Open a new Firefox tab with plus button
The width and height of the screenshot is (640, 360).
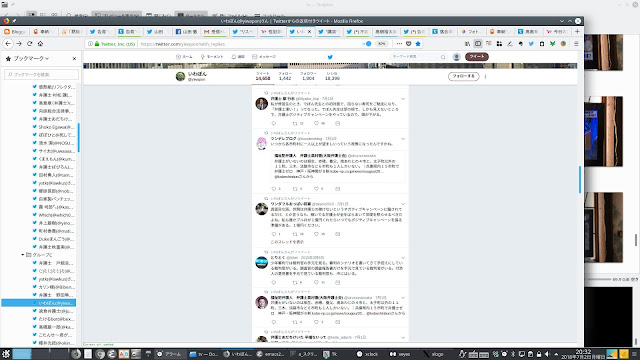[x=577, y=31]
